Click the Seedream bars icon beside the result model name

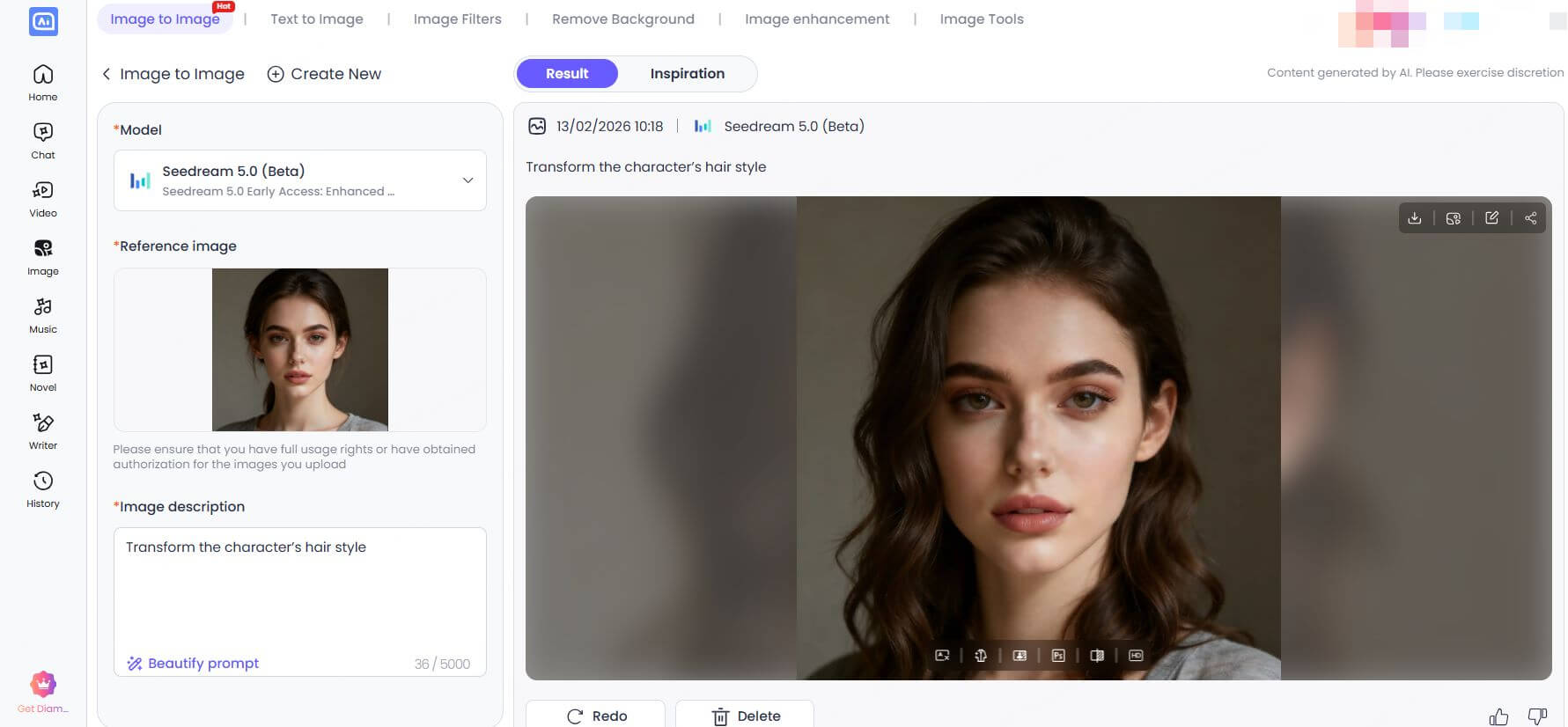pyautogui.click(x=703, y=126)
